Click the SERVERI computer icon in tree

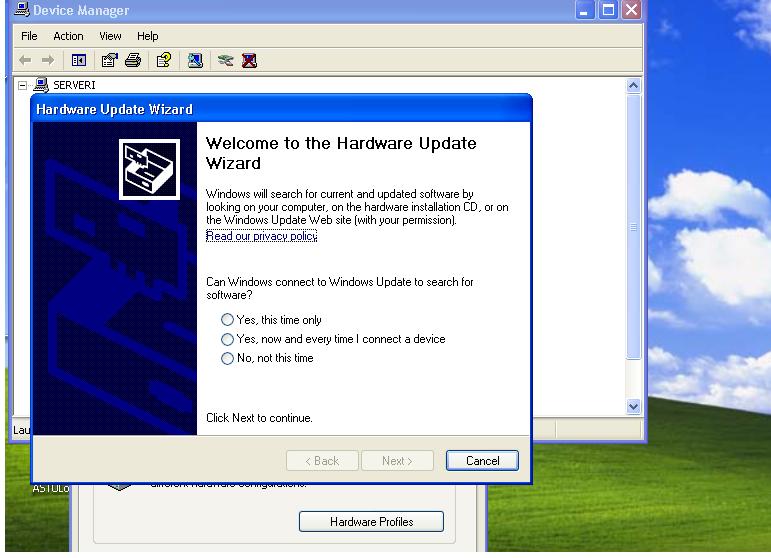click(41, 85)
